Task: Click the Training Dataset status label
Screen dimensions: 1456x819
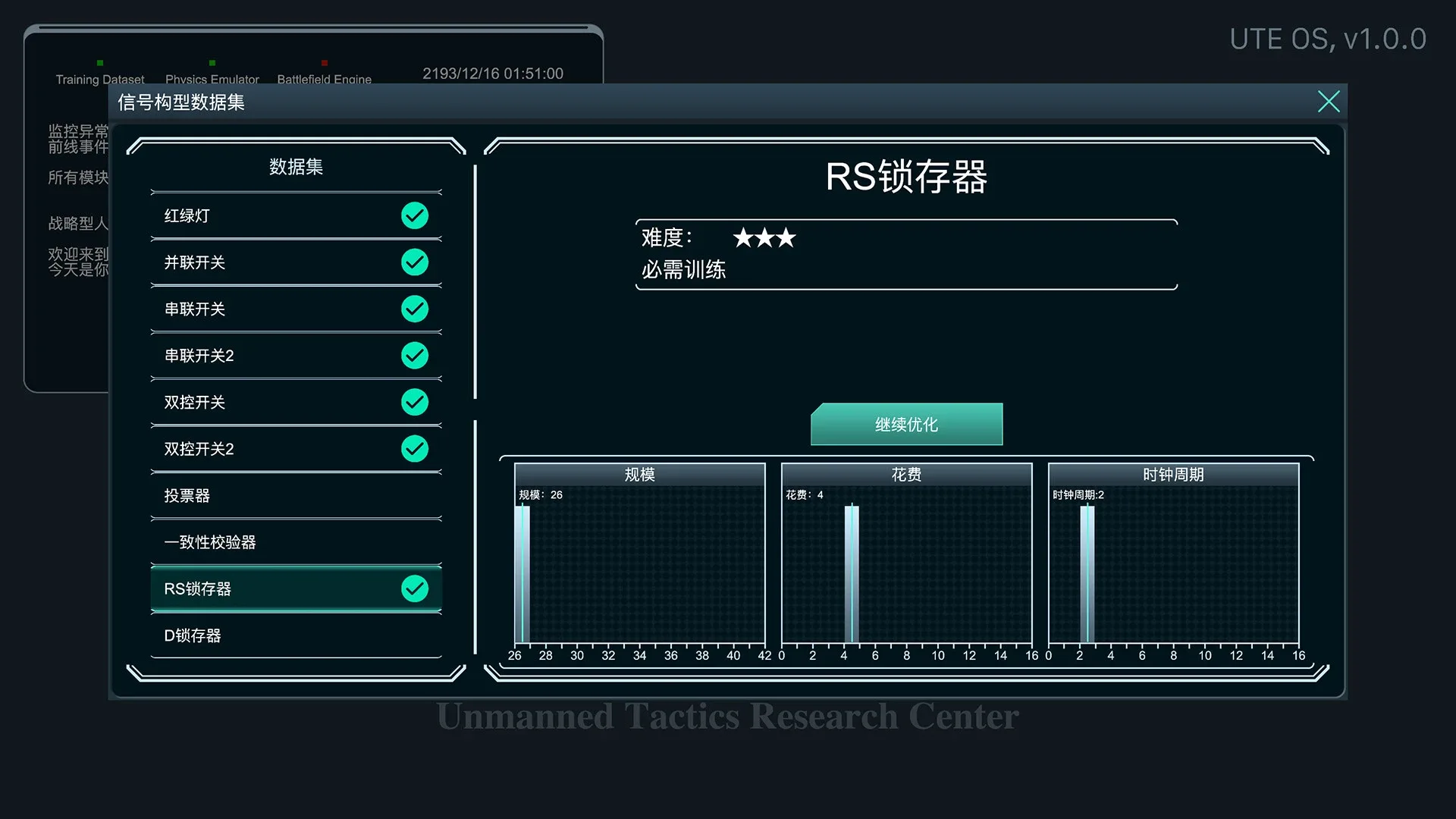Action: (x=99, y=79)
